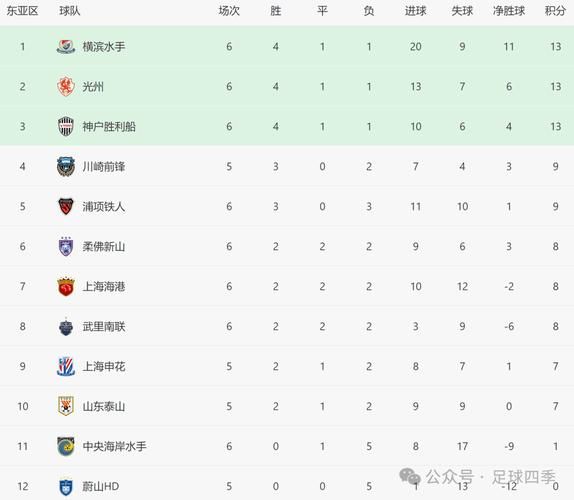Sort by the 积分 column header
574x500 pixels.
point(555,11)
